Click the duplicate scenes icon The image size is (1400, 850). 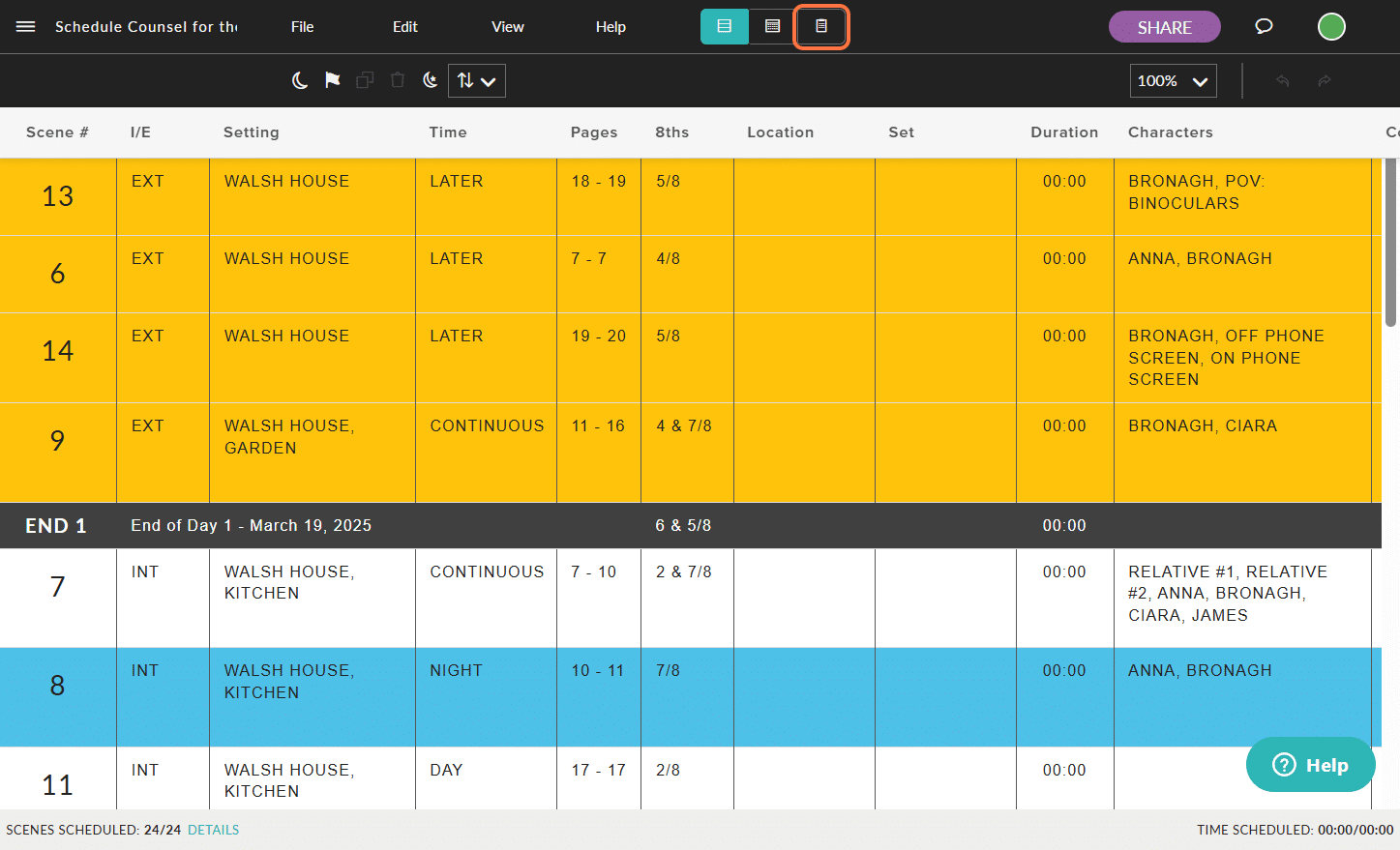[x=365, y=80]
